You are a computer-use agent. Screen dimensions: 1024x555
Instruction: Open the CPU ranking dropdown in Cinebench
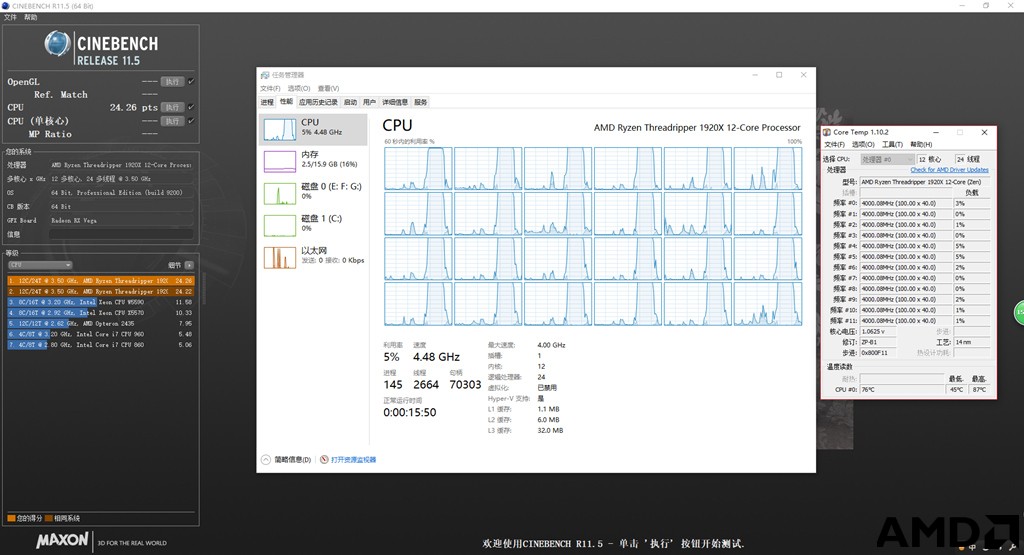pyautogui.click(x=40, y=265)
